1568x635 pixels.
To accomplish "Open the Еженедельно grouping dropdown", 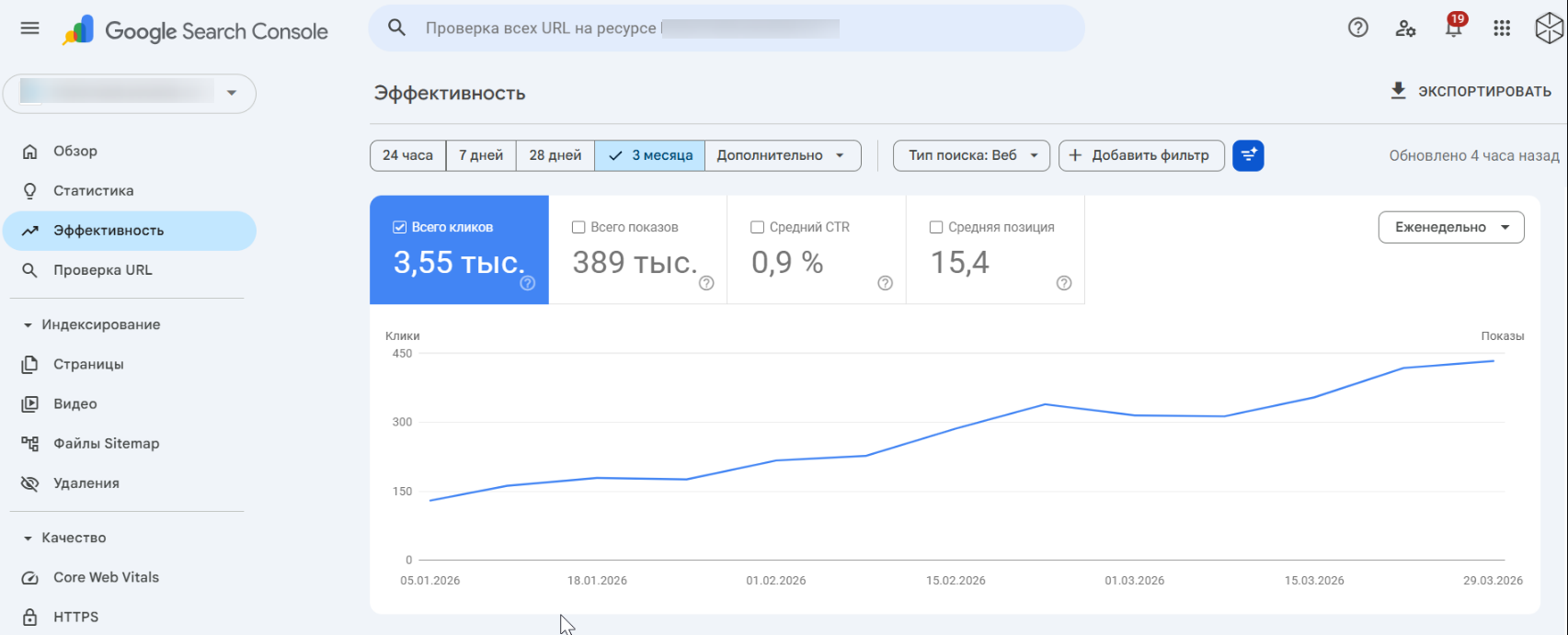I will coord(1450,227).
